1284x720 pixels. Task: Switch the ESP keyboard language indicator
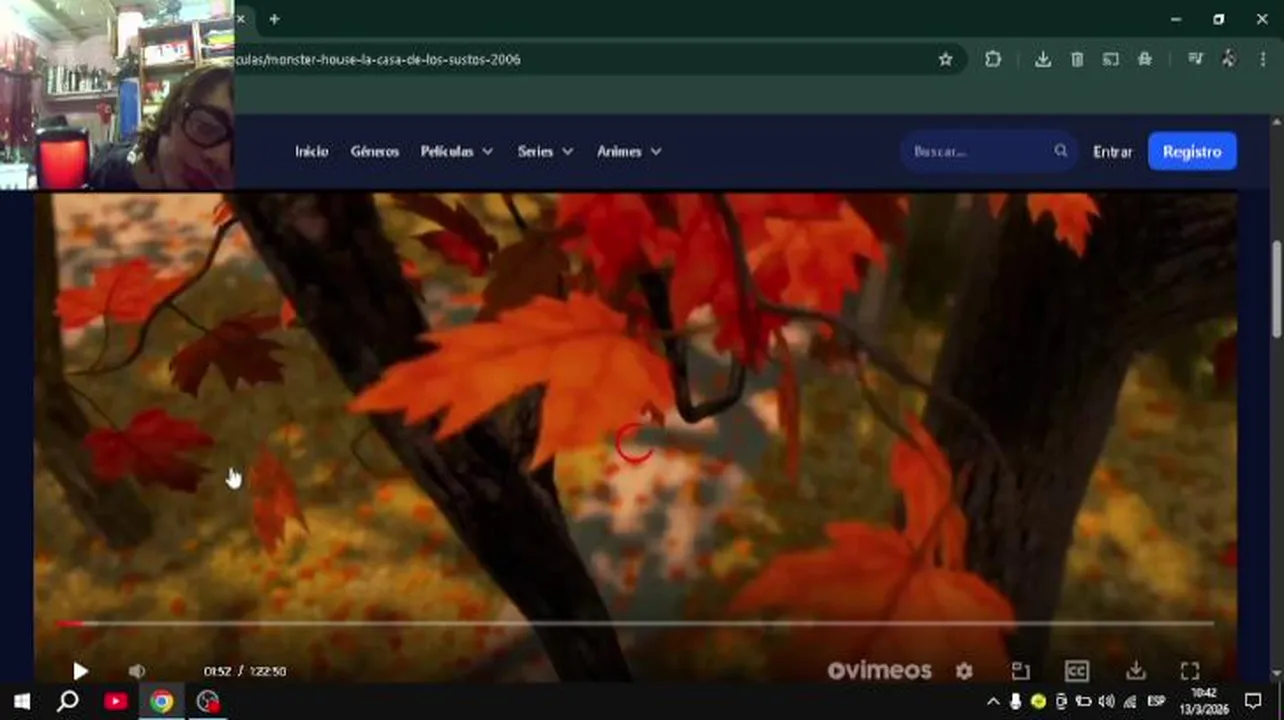click(1156, 701)
